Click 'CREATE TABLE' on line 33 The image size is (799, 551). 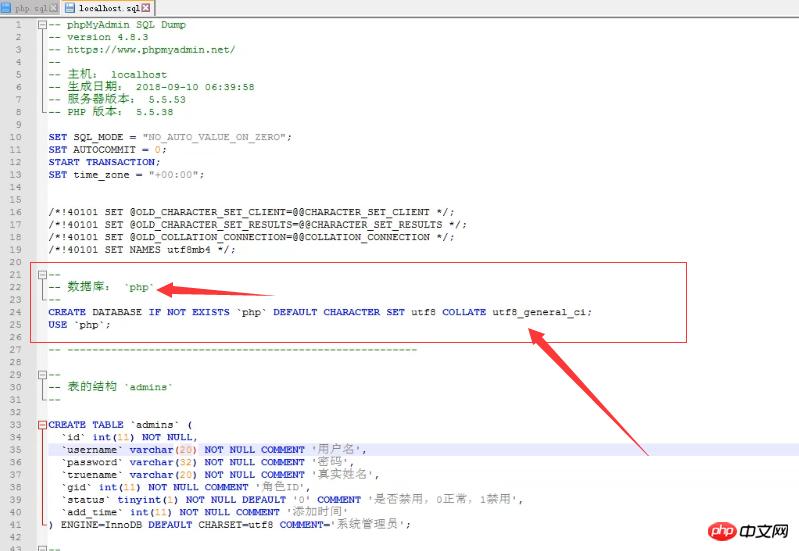pos(86,425)
